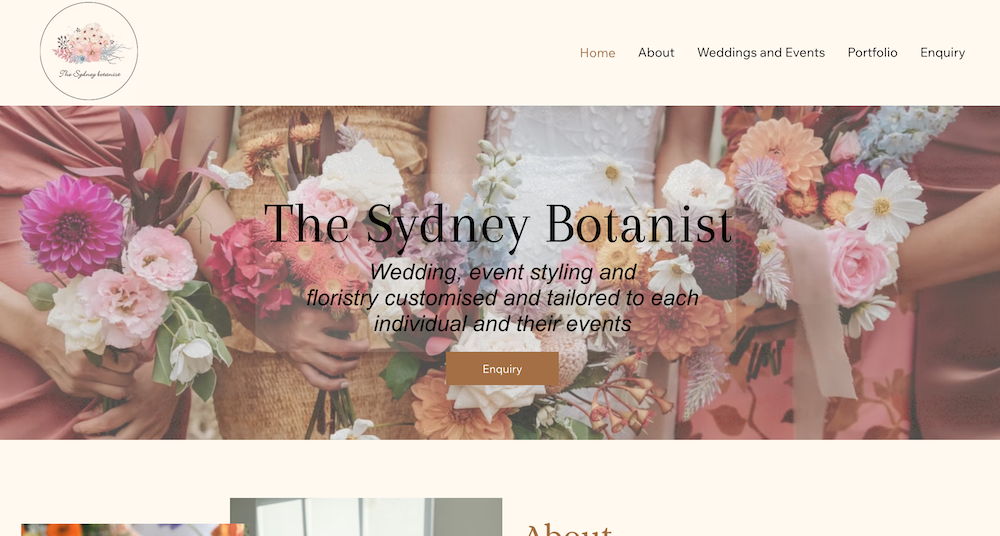Image resolution: width=1000 pixels, height=536 pixels.
Task: Click the pale pink lisianthus in left bouquet
Action: pyautogui.click(x=159, y=258)
